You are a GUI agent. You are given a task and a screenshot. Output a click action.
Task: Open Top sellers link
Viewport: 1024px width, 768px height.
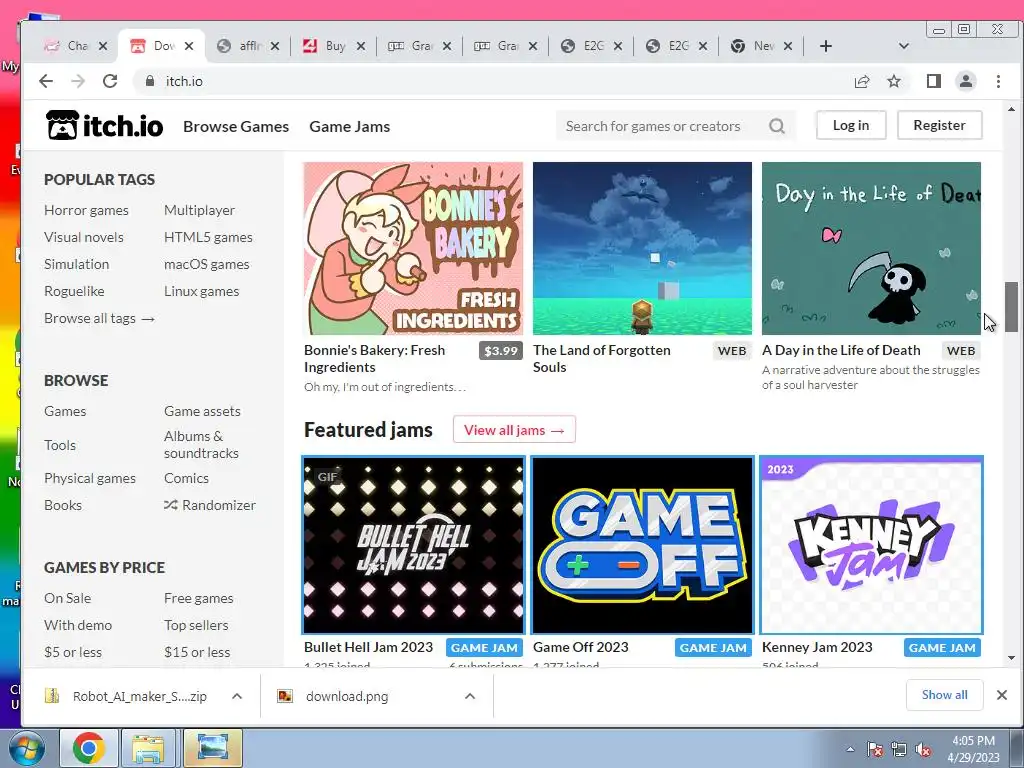[x=196, y=625]
